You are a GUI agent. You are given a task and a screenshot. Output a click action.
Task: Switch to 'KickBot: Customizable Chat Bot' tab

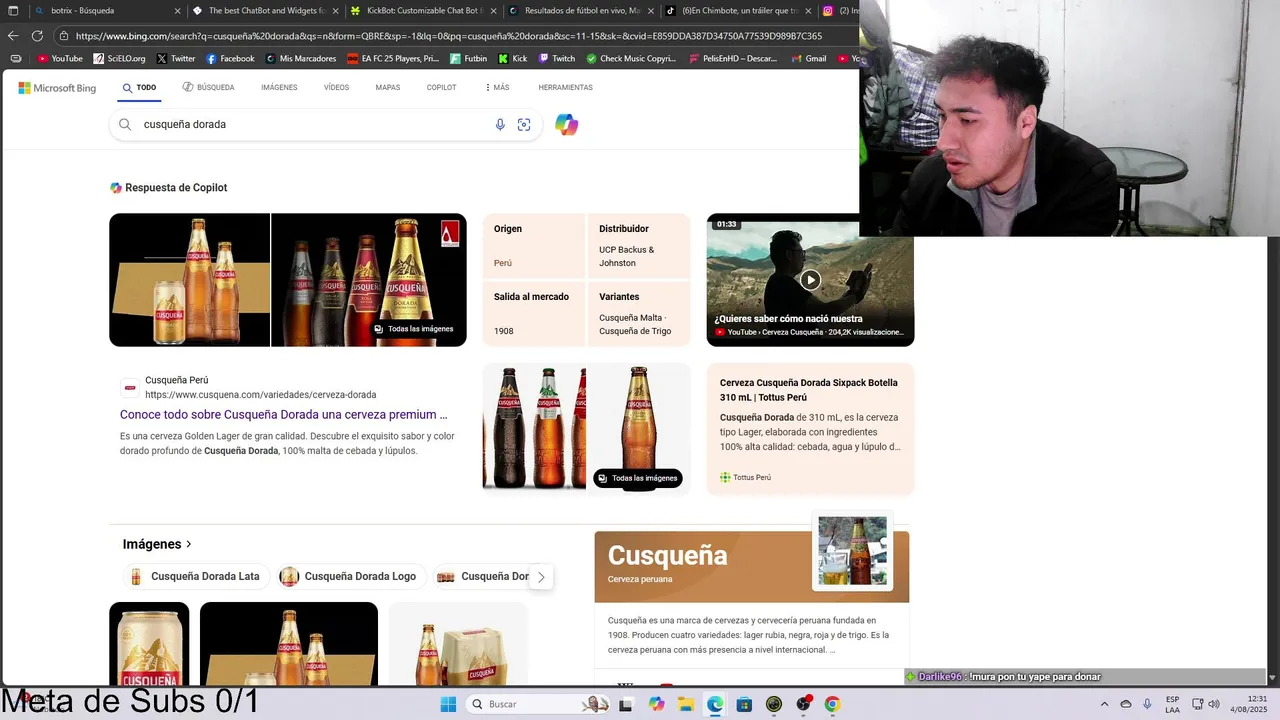click(418, 11)
